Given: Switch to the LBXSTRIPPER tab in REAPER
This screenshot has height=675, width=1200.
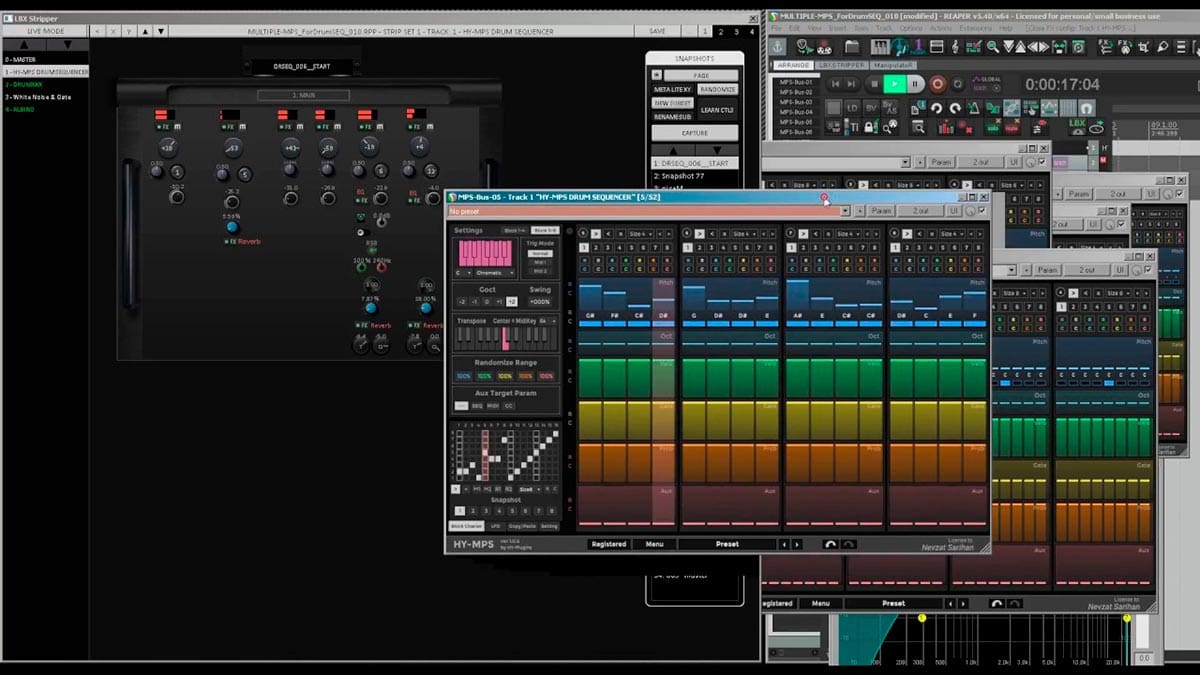Looking at the screenshot, I should [x=840, y=65].
